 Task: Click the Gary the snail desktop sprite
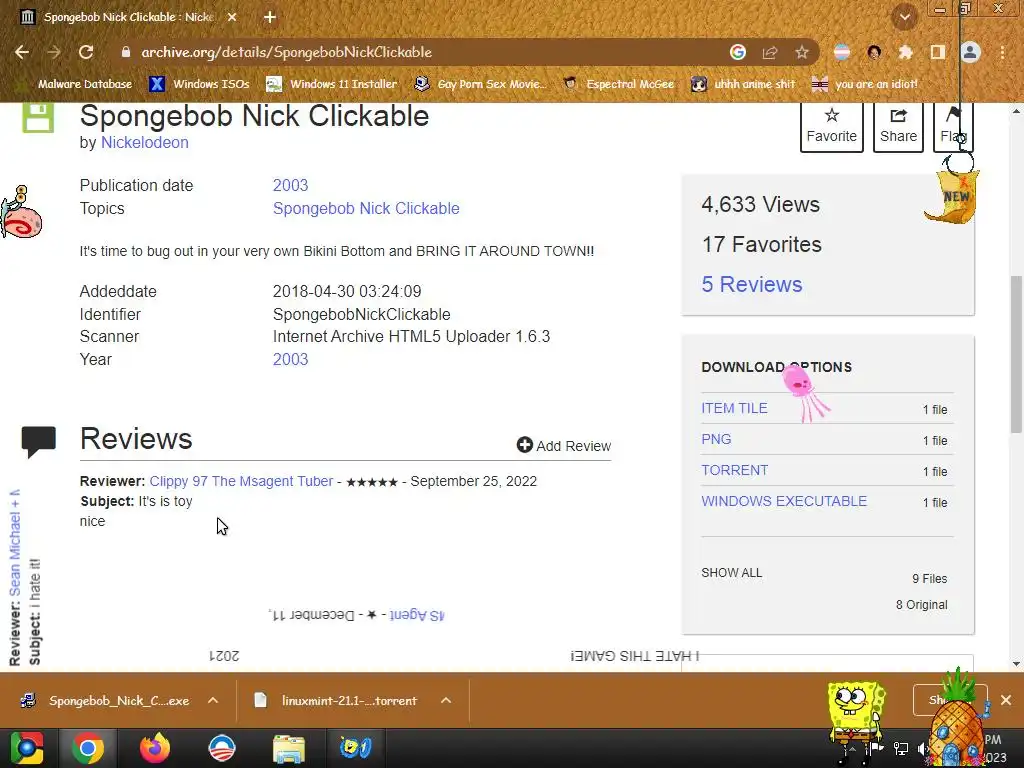(21, 212)
